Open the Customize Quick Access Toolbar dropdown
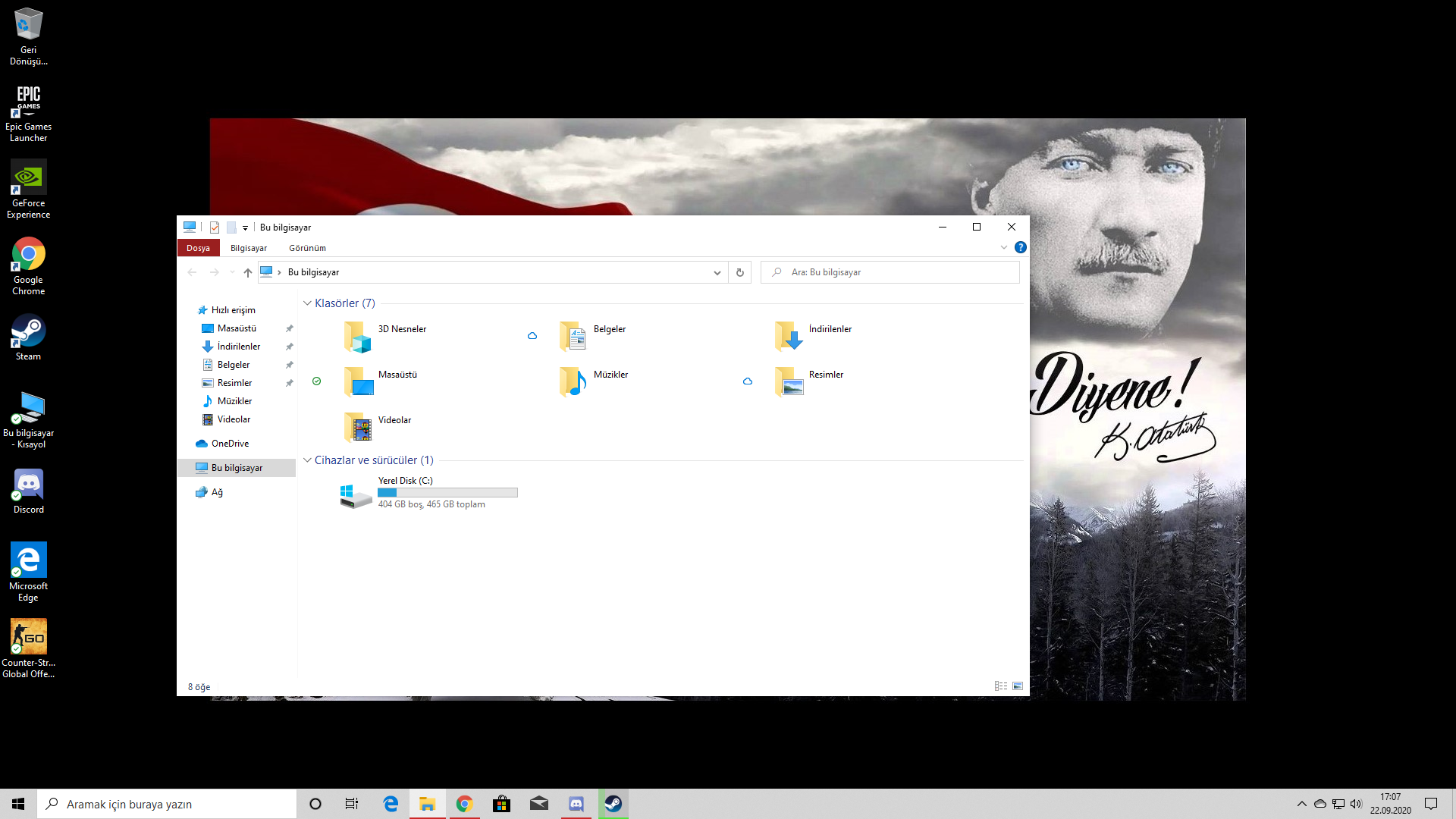The height and width of the screenshot is (819, 1456). (245, 228)
